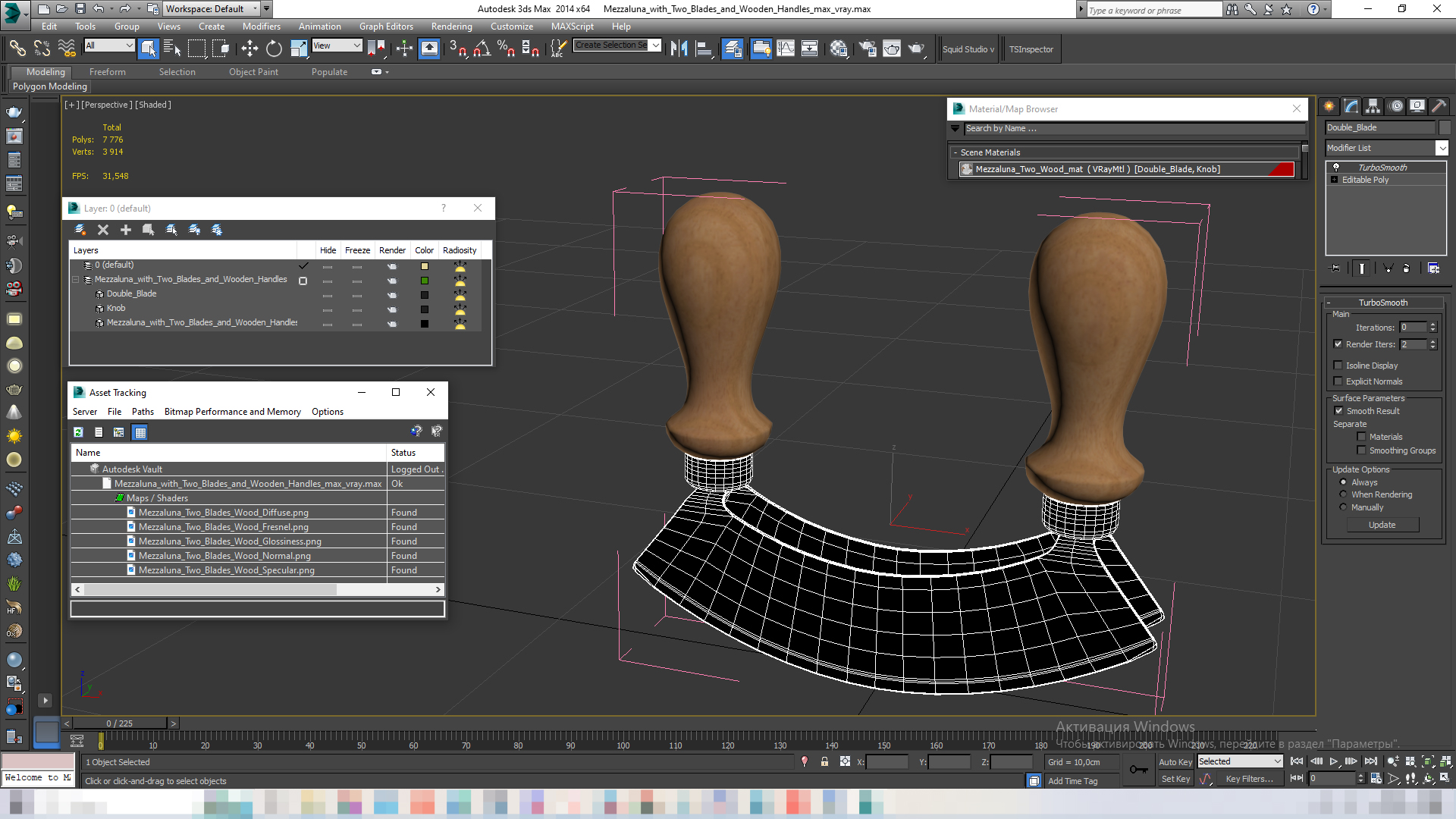Click the Mirror tool icon

679,49
